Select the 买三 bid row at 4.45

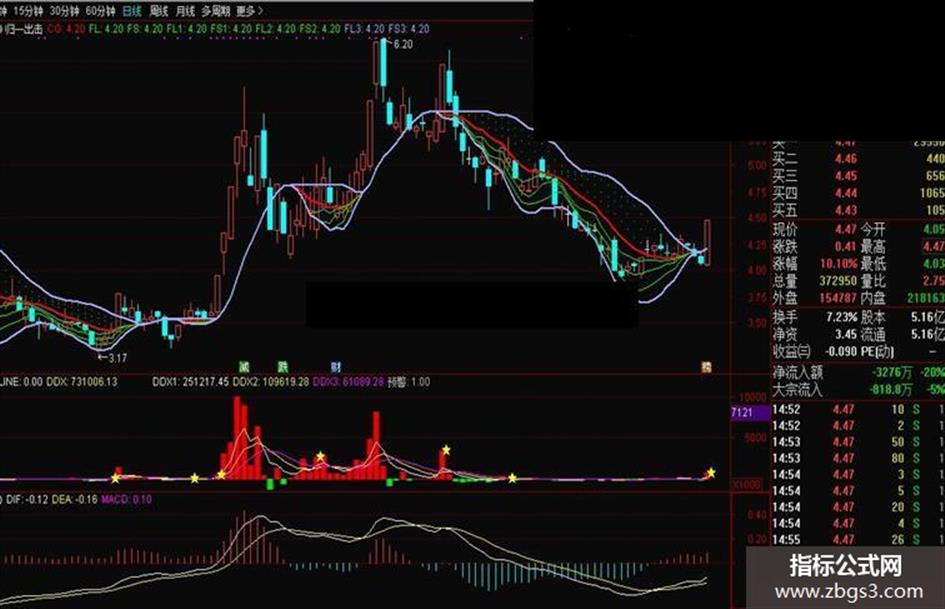click(858, 176)
